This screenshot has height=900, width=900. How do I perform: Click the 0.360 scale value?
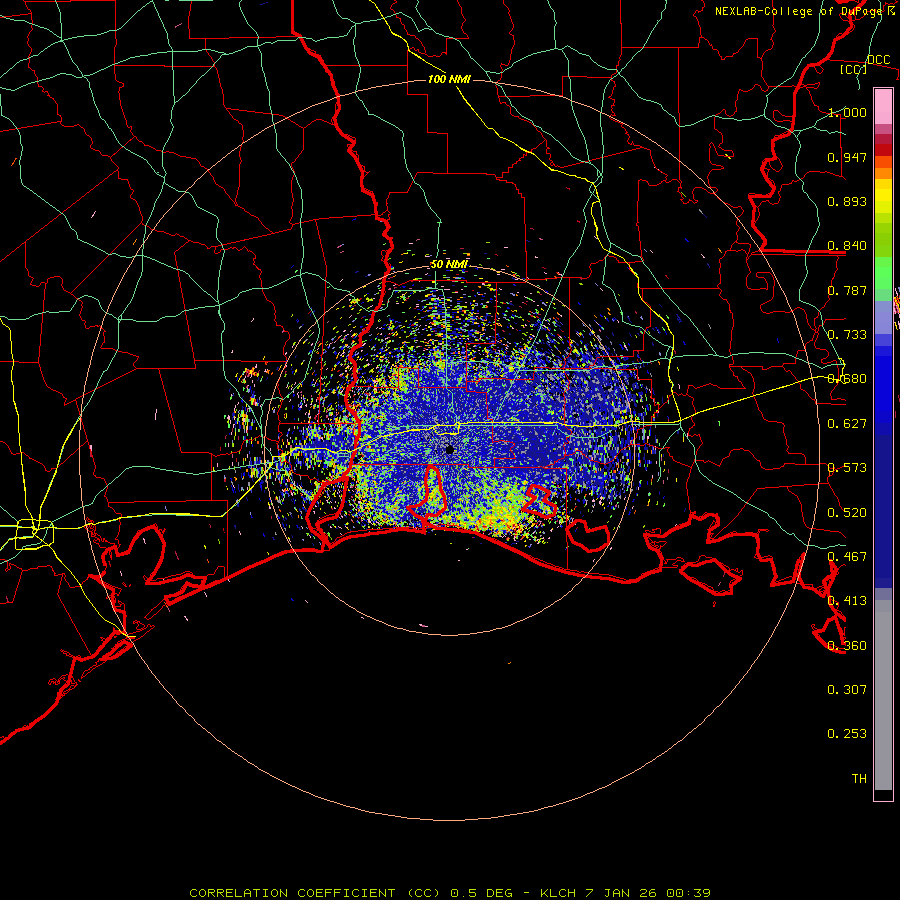coord(847,646)
